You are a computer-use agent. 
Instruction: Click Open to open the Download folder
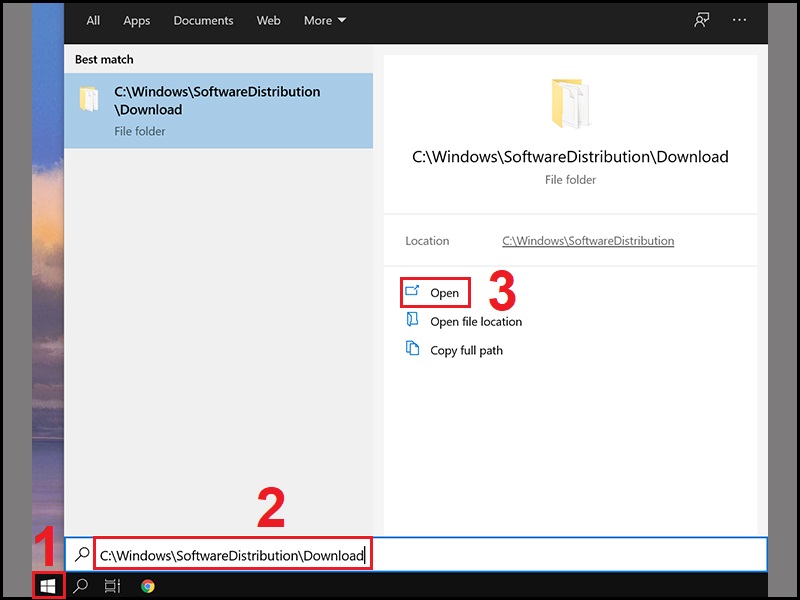click(435, 292)
